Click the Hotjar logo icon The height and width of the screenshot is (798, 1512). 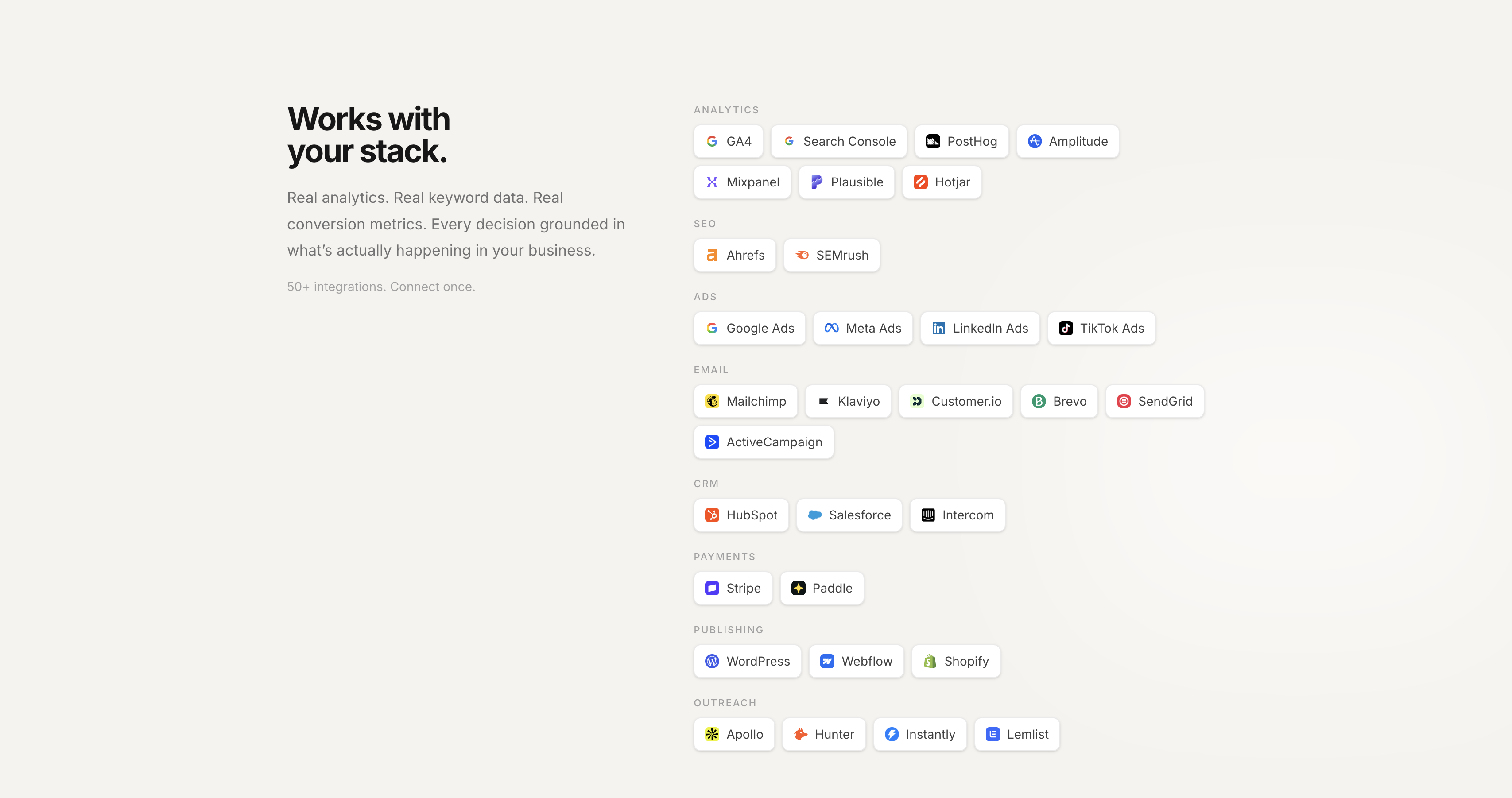click(920, 182)
